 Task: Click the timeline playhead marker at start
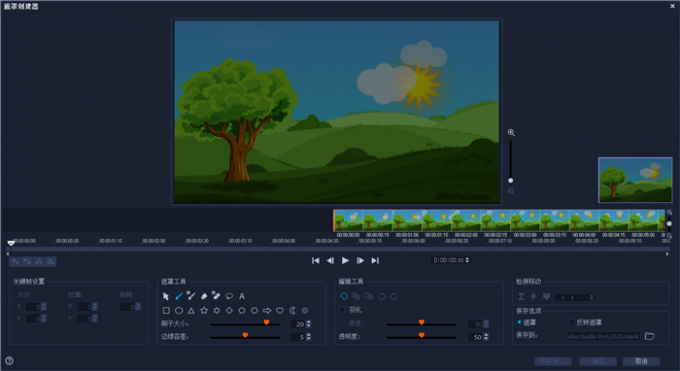coord(11,243)
